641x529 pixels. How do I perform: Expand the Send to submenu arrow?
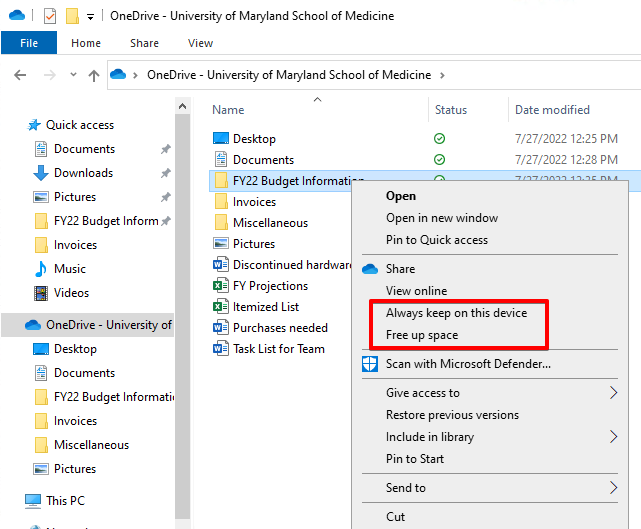click(614, 488)
